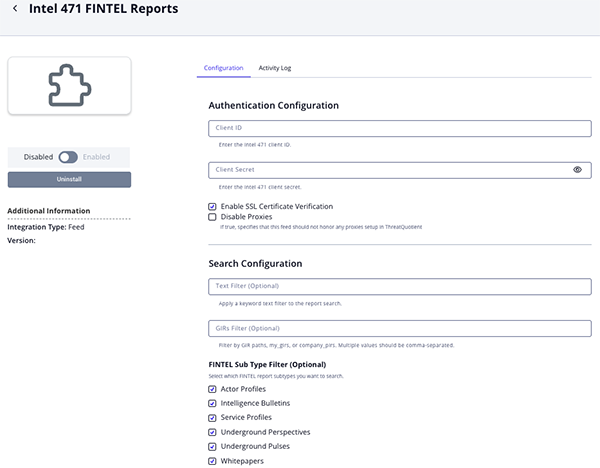The image size is (600, 468).
Task: Click the 'Enabled' toggle label
Action: pos(96,157)
